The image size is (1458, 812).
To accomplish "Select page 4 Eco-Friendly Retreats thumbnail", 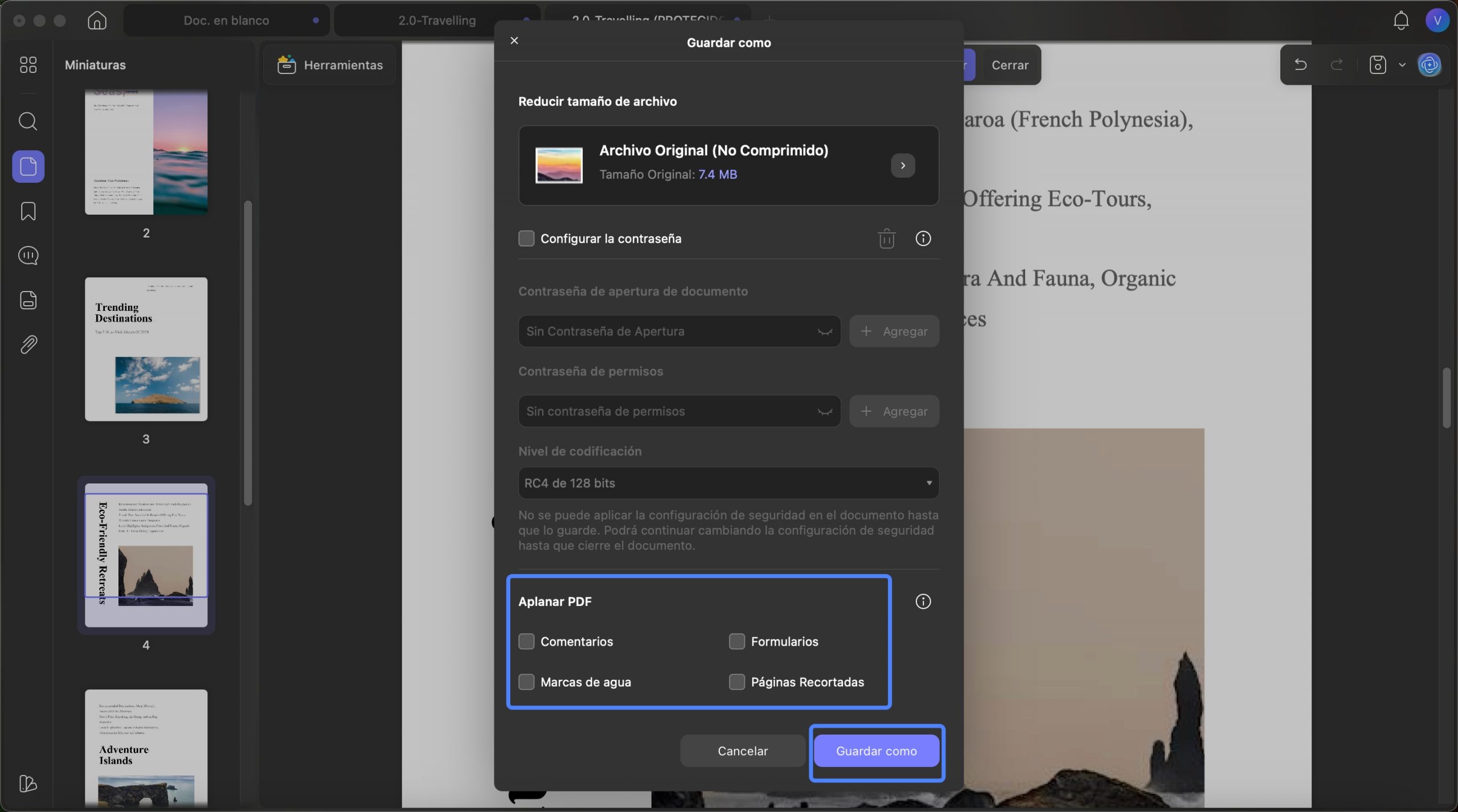I will [x=146, y=555].
